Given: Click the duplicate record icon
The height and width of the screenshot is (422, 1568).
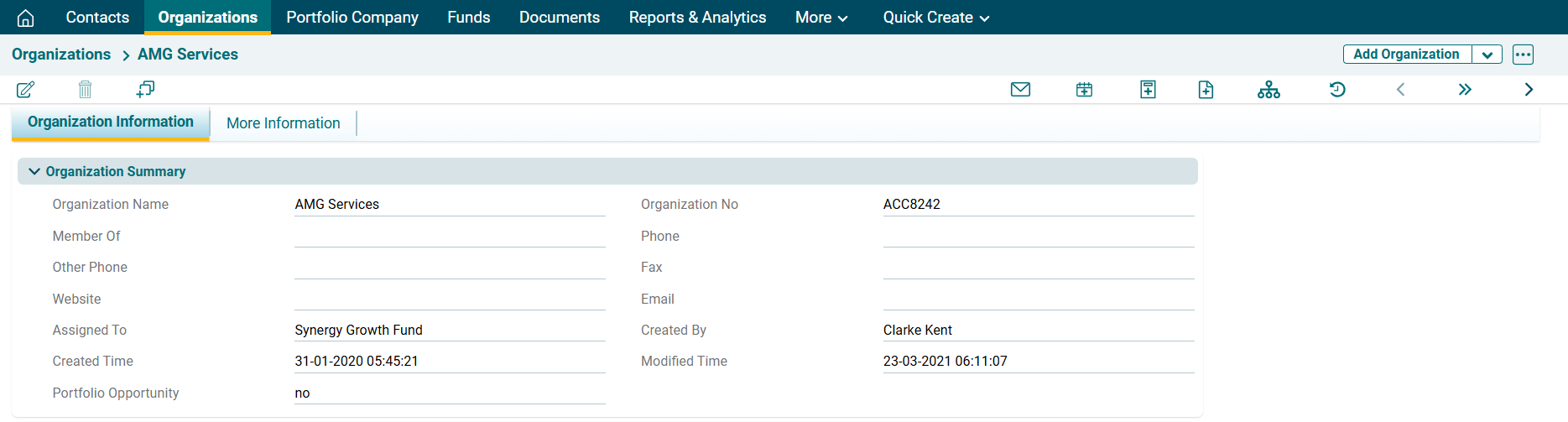Looking at the screenshot, I should 145,89.
